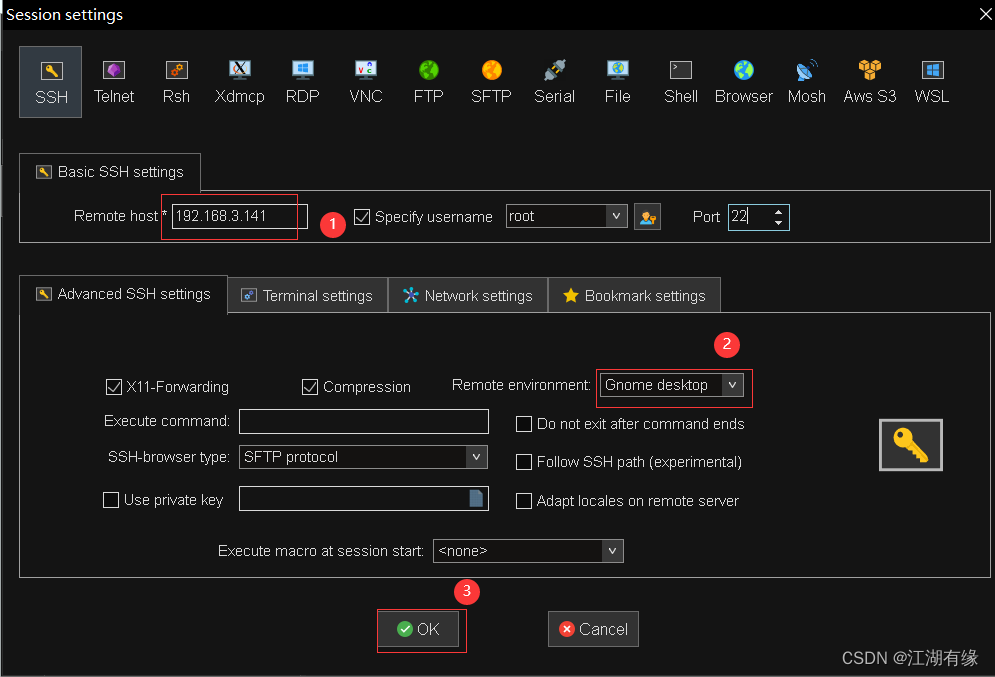The image size is (995, 677).
Task: Enable Adapt locales on remote server
Action: click(524, 501)
